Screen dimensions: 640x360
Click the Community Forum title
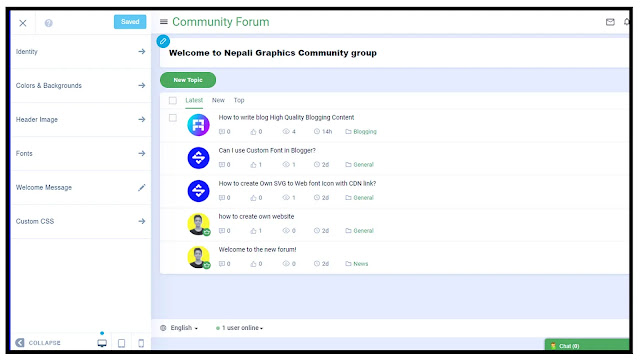coord(220,22)
